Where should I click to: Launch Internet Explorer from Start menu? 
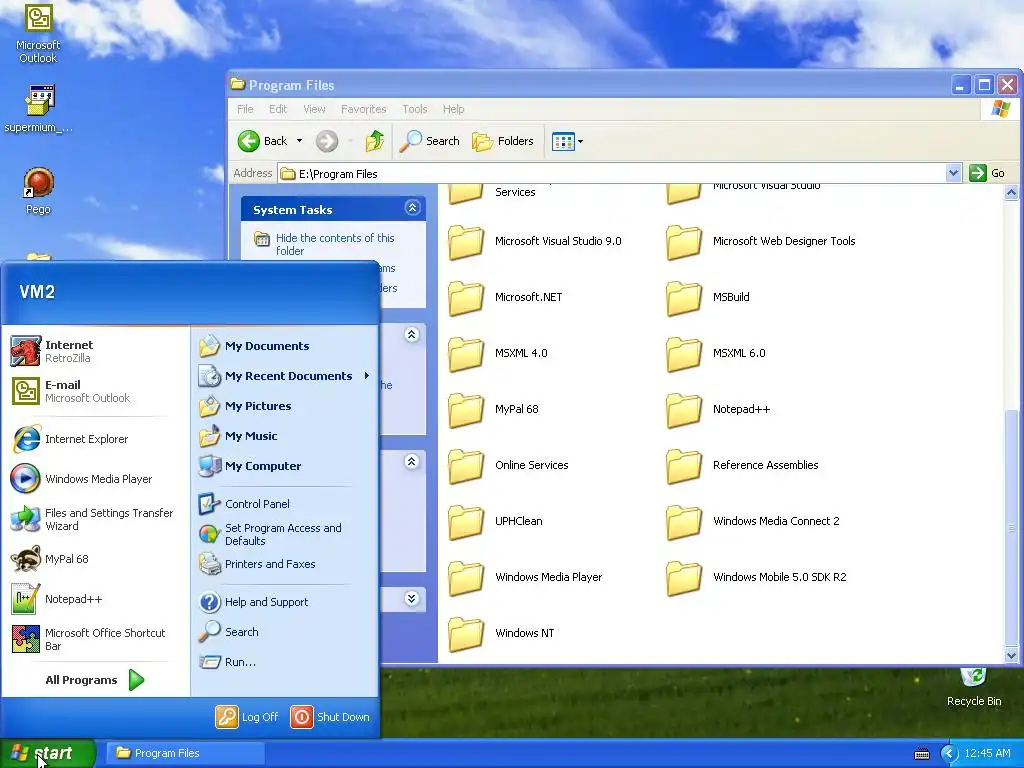(x=95, y=439)
